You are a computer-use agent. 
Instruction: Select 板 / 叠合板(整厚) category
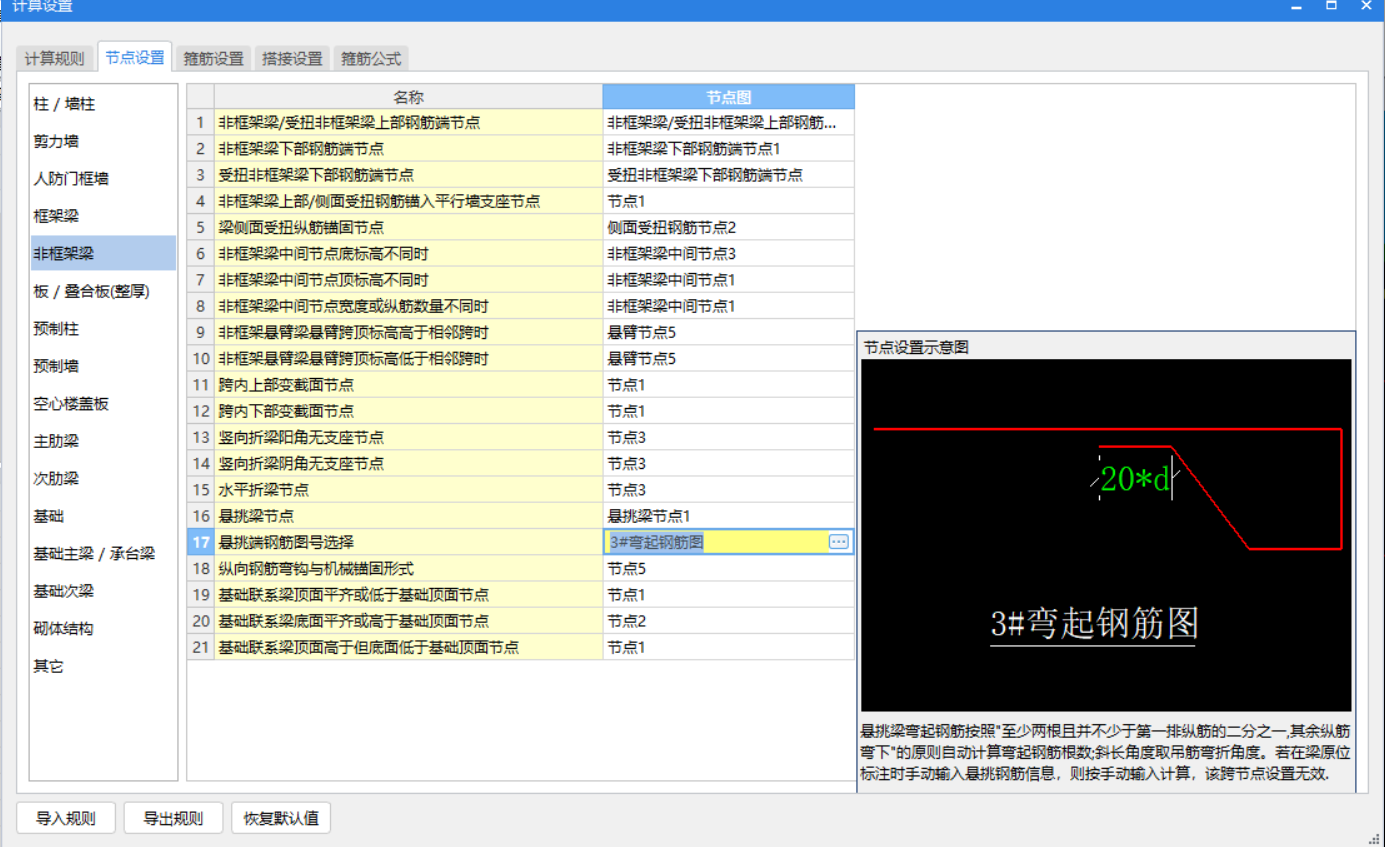(103, 291)
